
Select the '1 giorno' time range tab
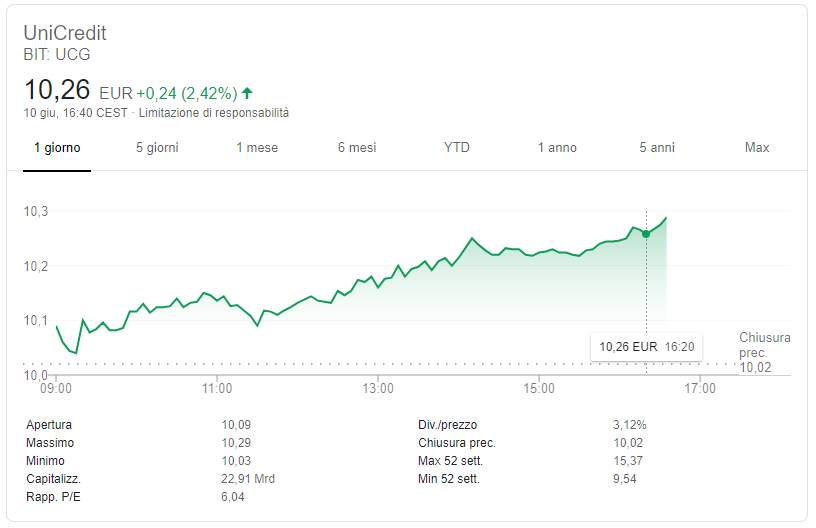57,148
